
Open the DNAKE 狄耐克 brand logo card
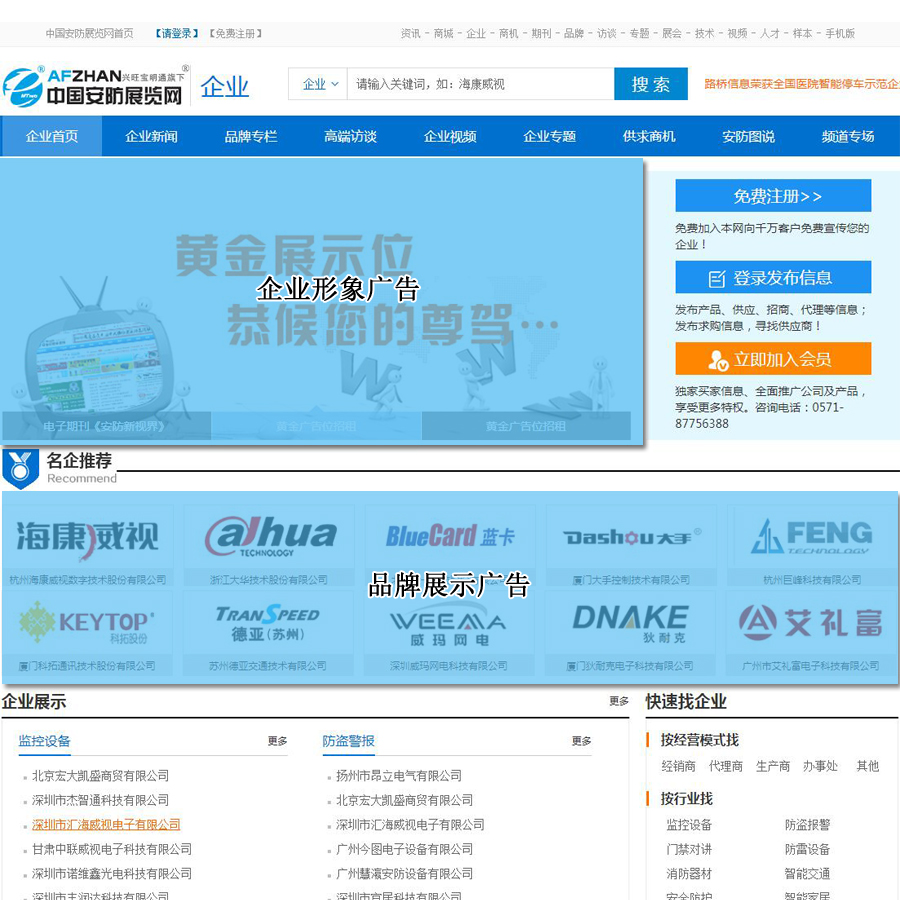(630, 633)
